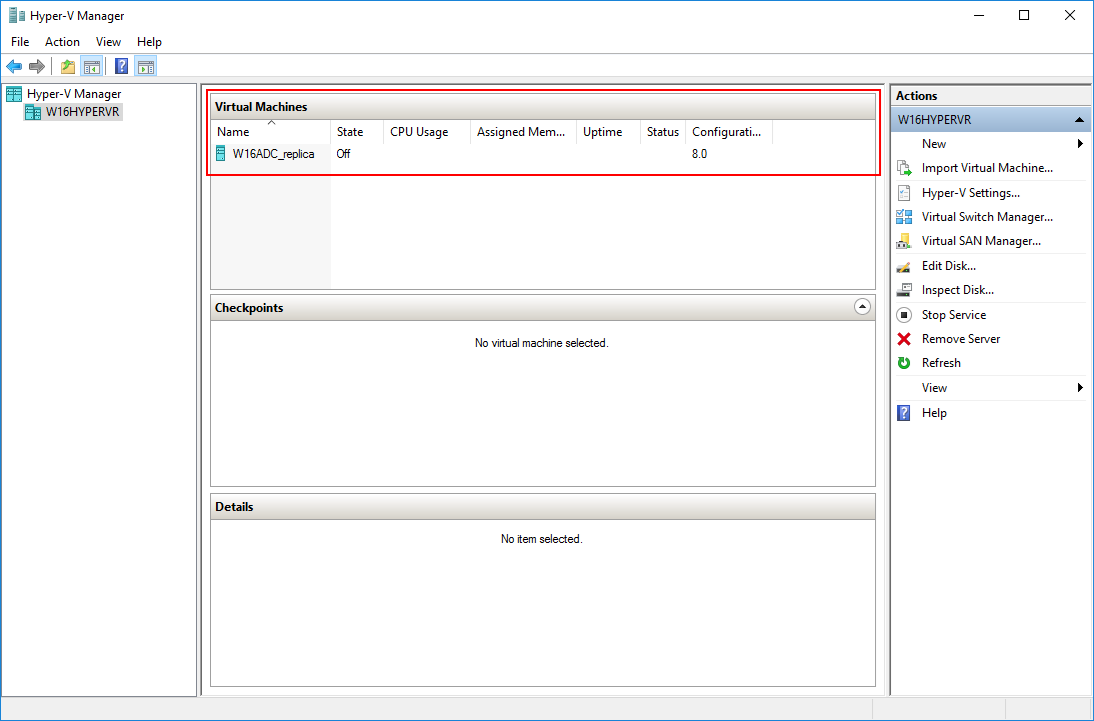Open Virtual Switch Manager... action text
The width and height of the screenshot is (1094, 721).
pos(987,217)
